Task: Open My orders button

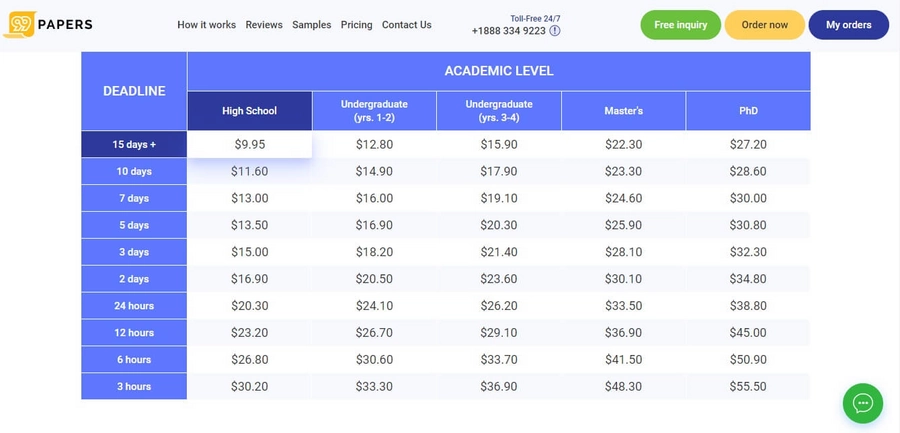Action: (x=849, y=25)
